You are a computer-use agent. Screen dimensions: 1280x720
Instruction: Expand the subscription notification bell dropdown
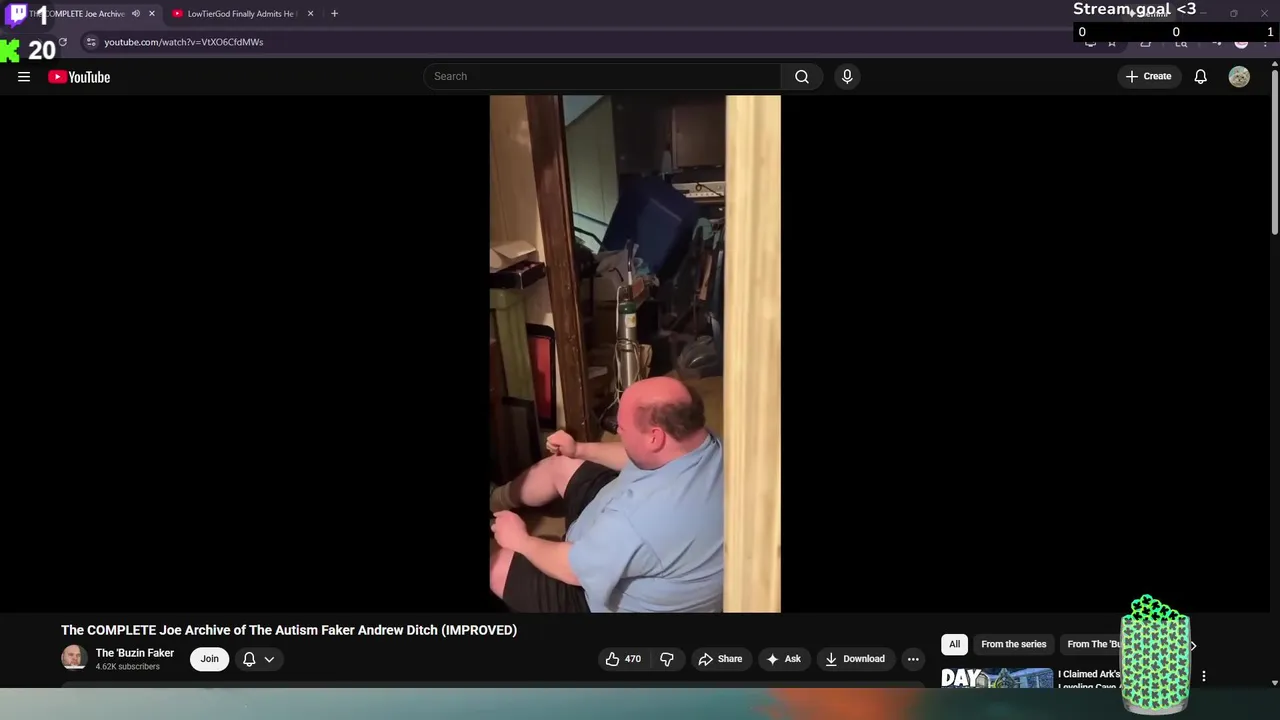[258, 659]
